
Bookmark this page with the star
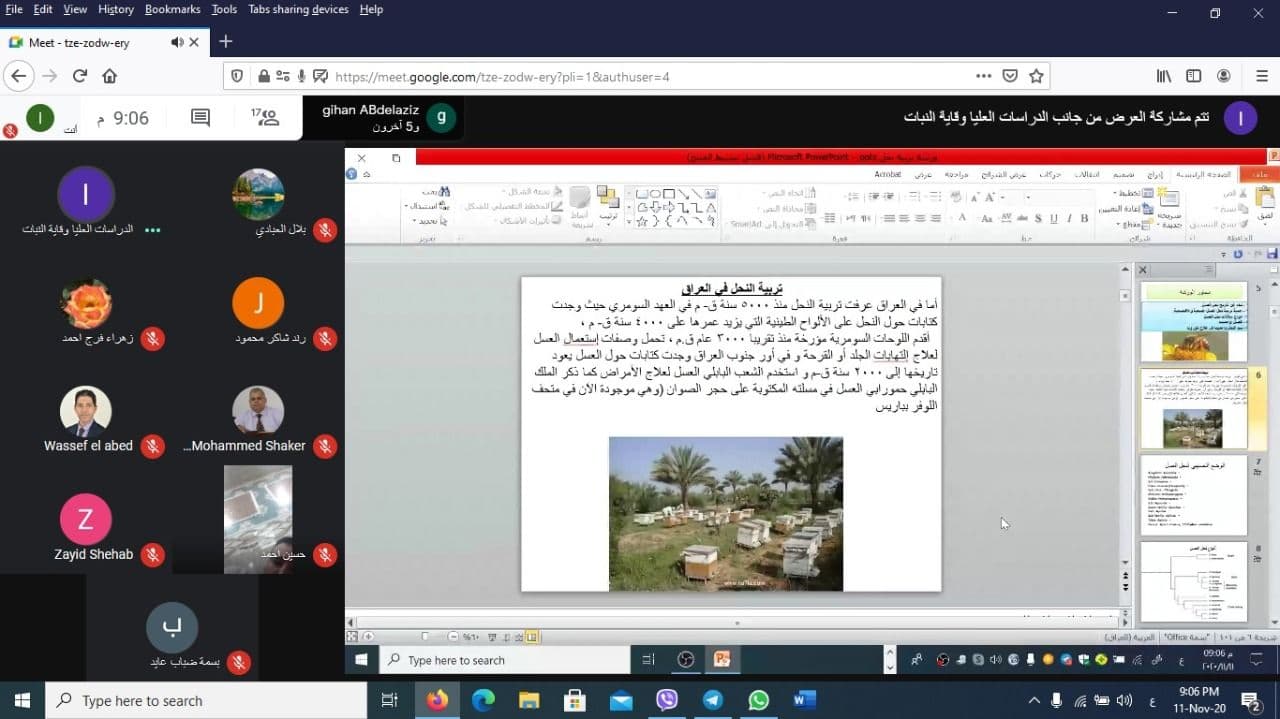1037,76
